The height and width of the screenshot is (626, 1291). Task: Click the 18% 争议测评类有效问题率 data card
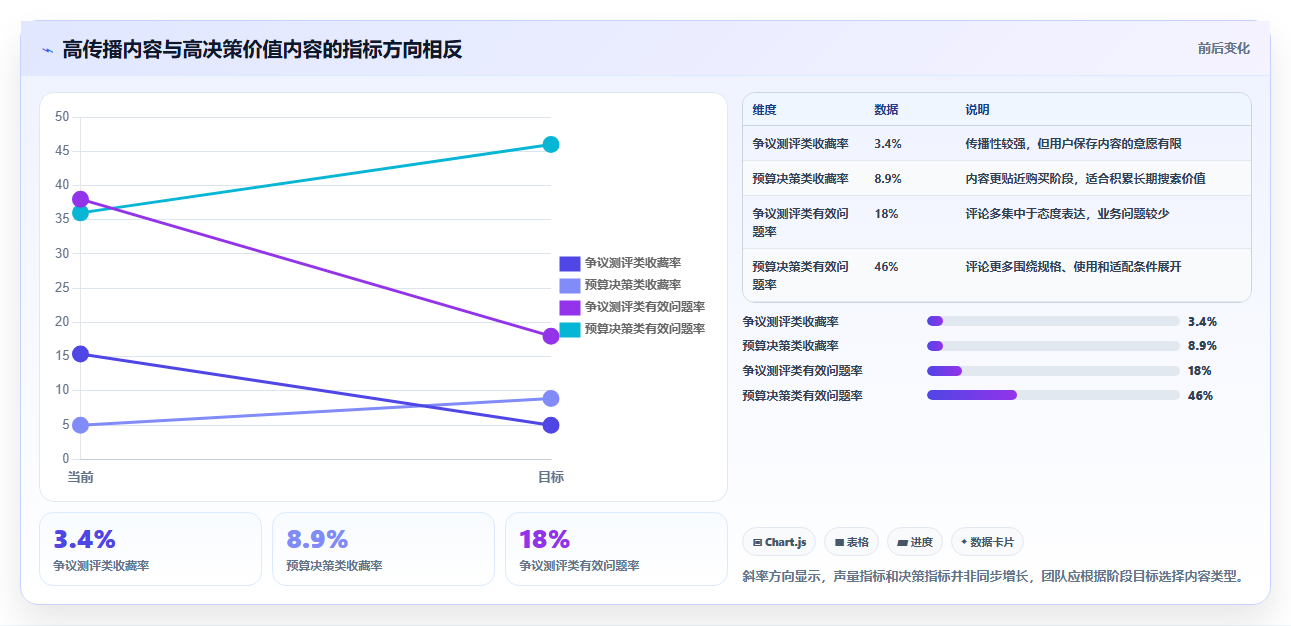[x=616, y=549]
